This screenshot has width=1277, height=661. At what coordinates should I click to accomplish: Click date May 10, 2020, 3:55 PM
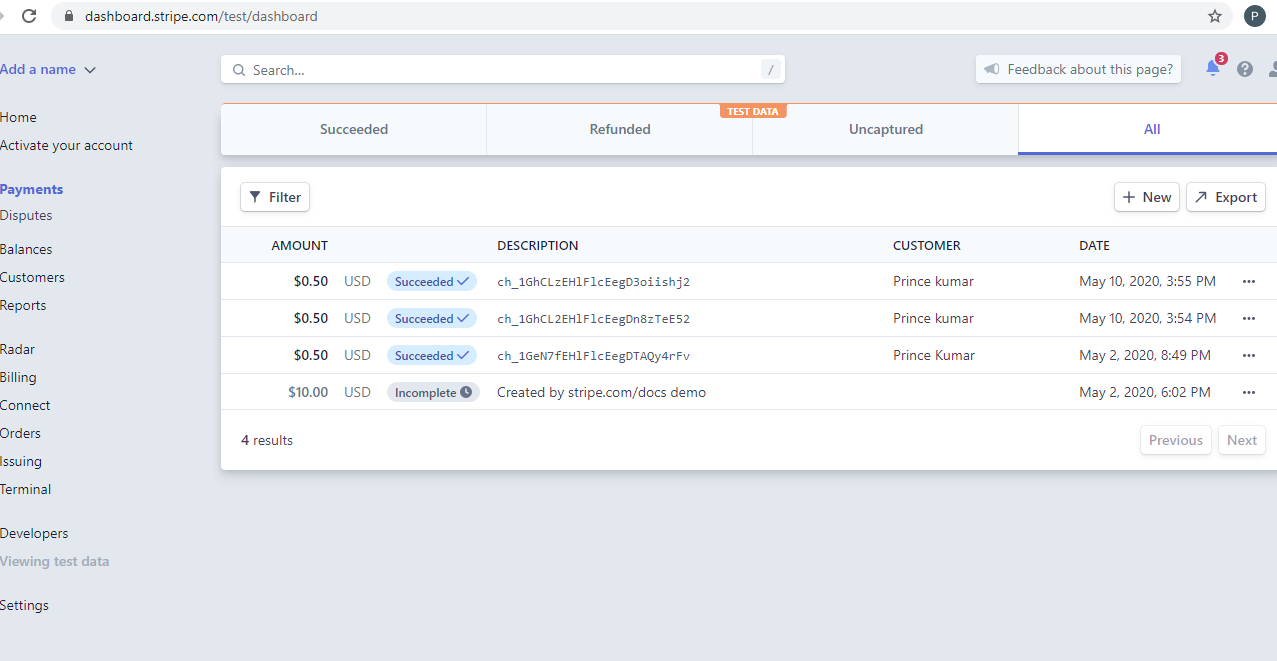coord(1147,282)
